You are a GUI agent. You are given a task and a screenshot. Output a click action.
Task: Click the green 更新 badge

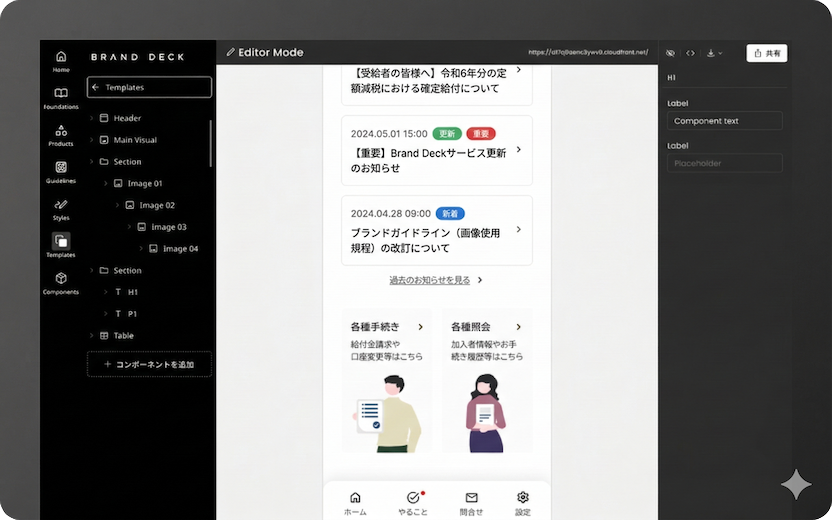[447, 133]
